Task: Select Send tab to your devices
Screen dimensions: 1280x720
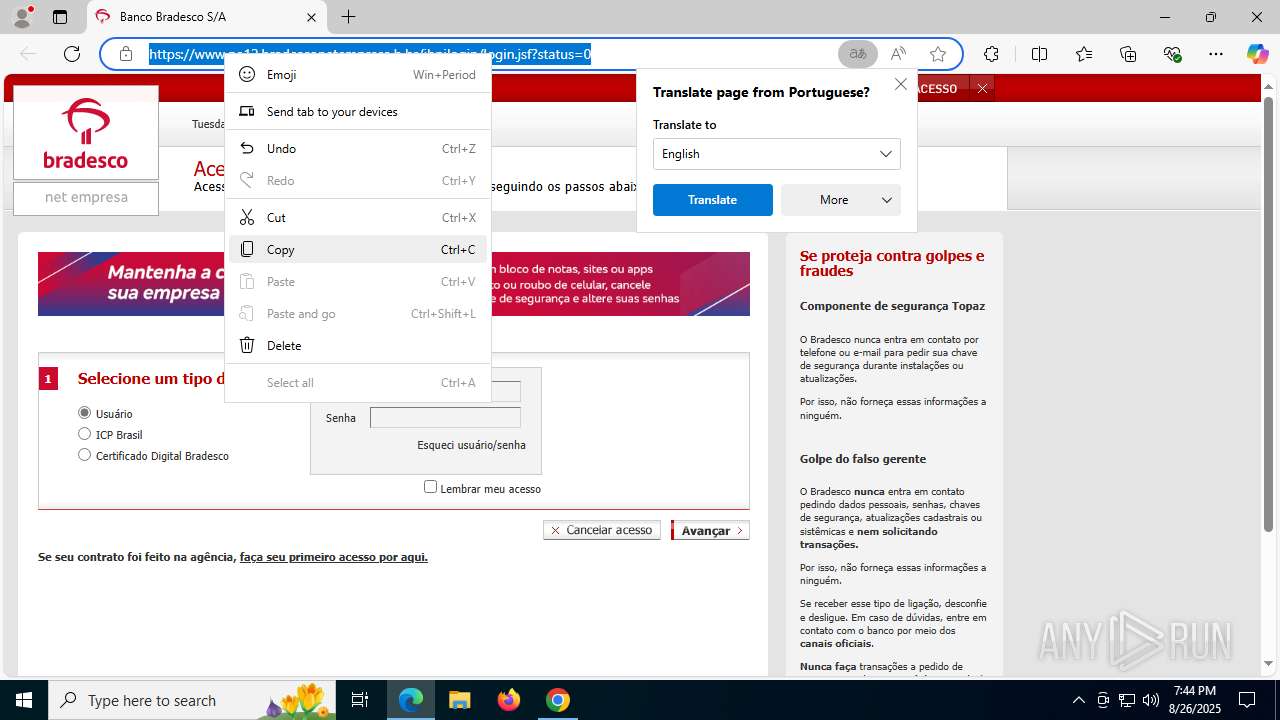Action: [358, 112]
